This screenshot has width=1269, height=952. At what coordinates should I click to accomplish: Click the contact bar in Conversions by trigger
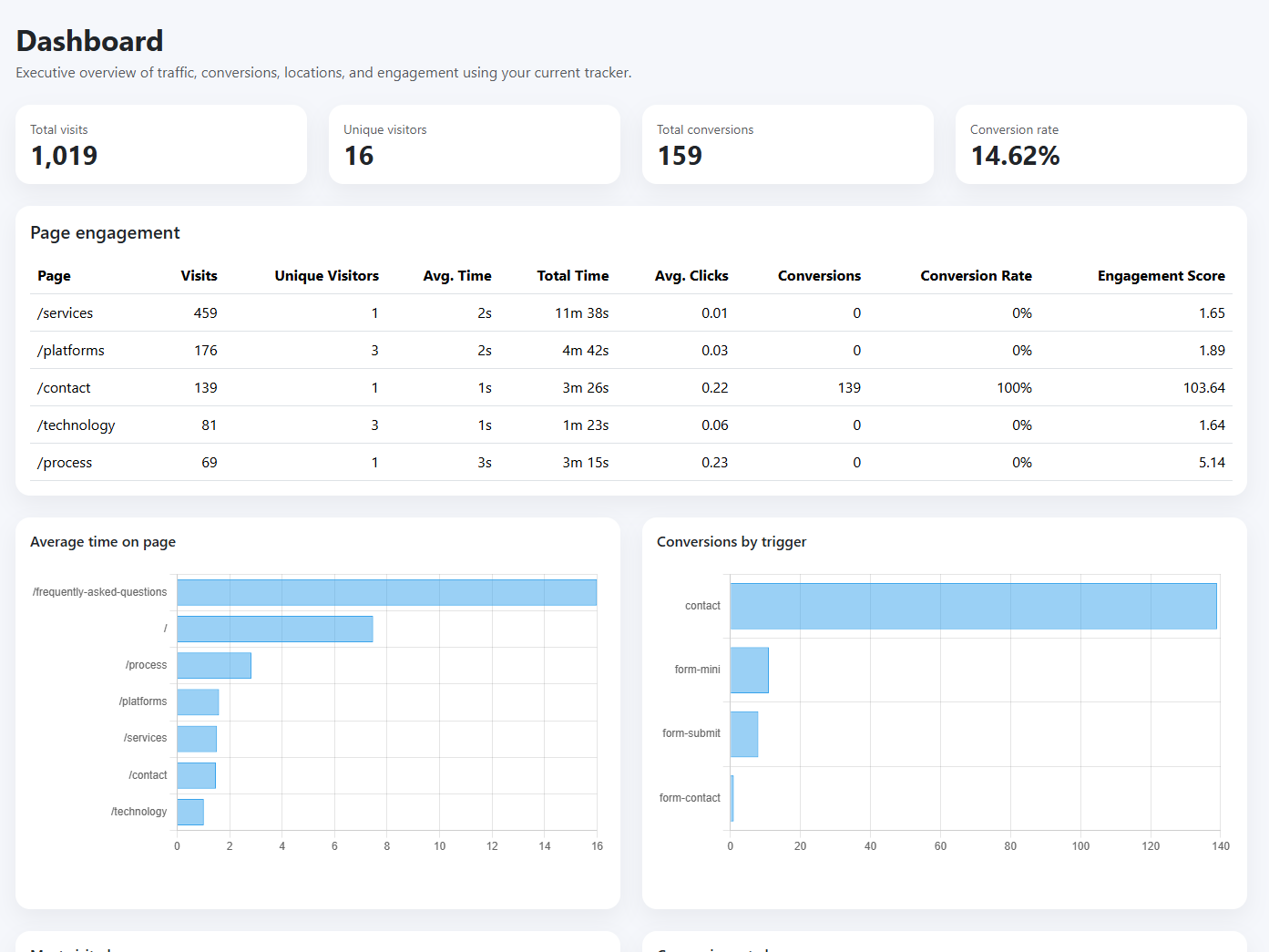[972, 605]
